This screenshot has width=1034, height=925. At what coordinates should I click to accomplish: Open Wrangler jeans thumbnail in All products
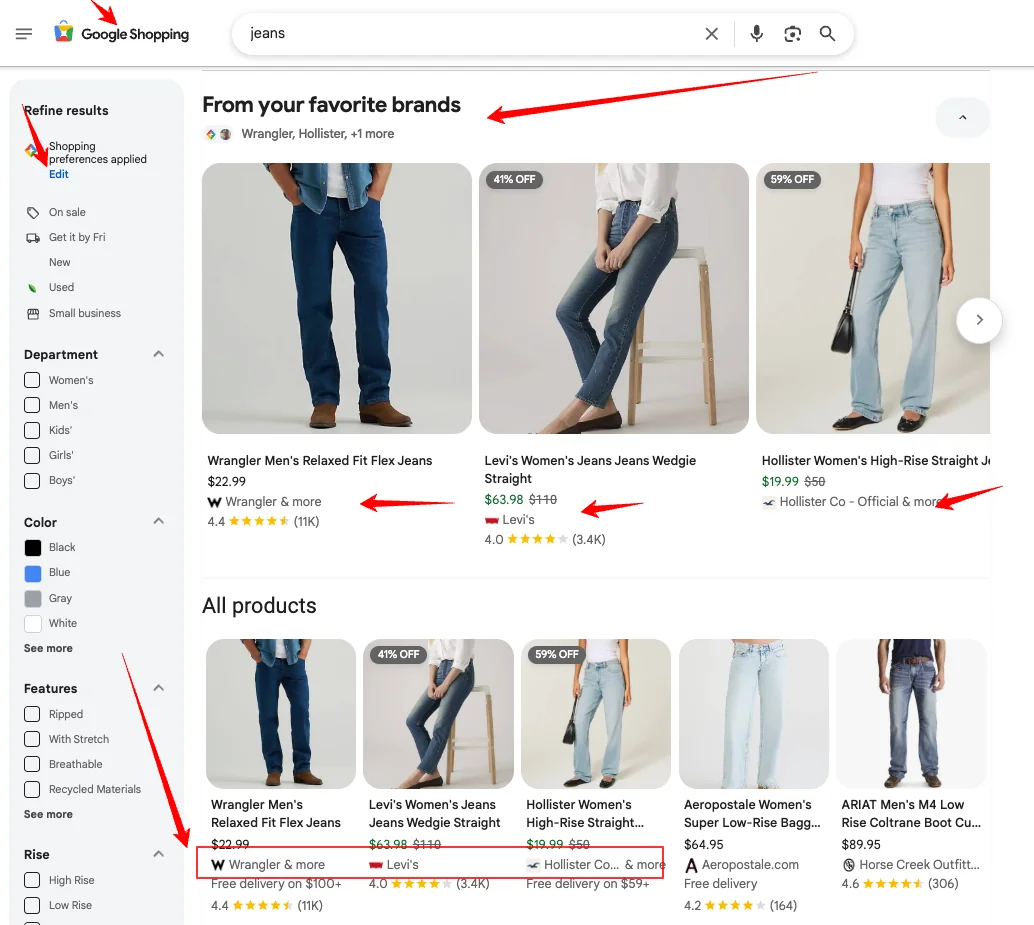pos(281,714)
